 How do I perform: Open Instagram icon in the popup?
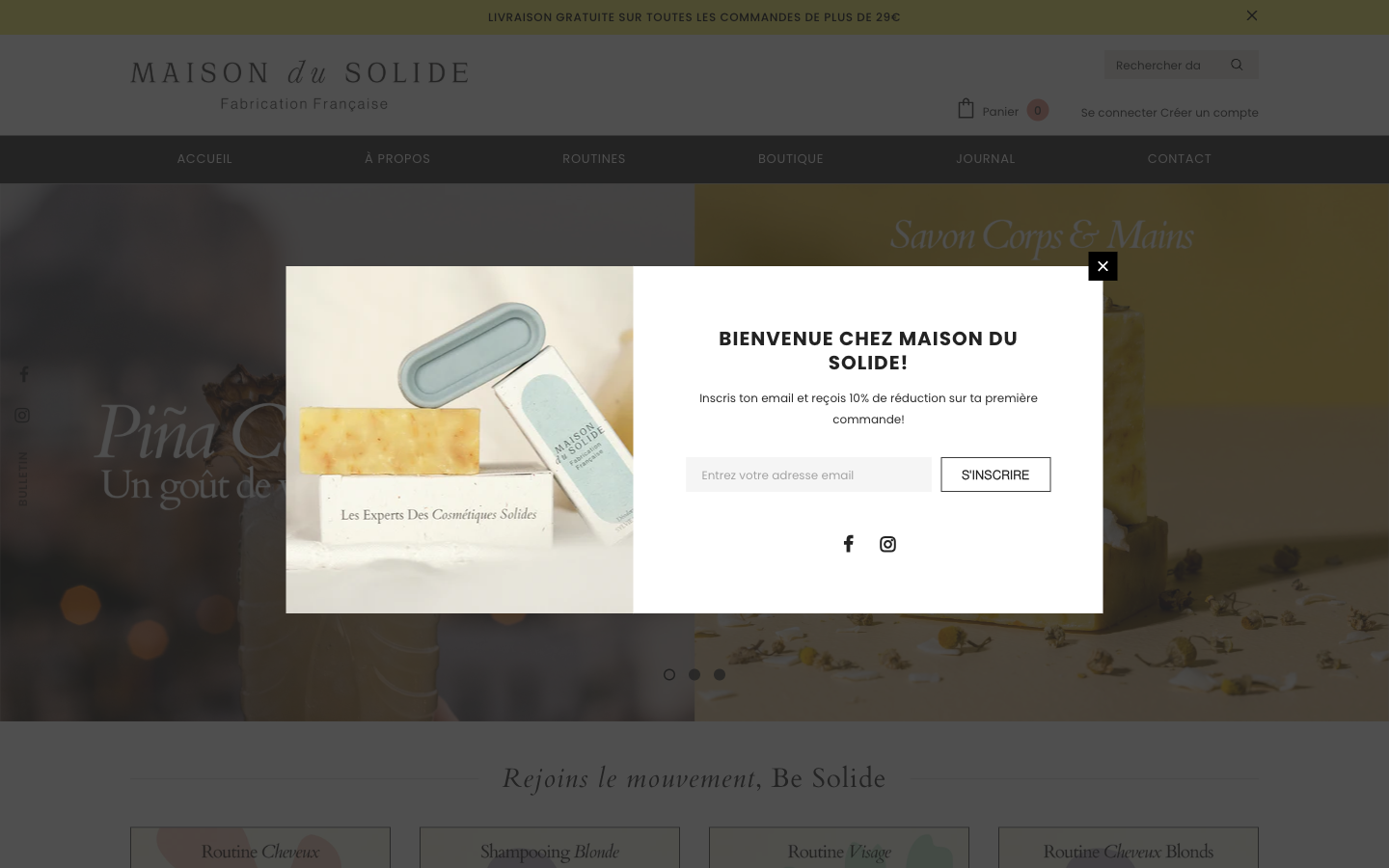(x=887, y=544)
